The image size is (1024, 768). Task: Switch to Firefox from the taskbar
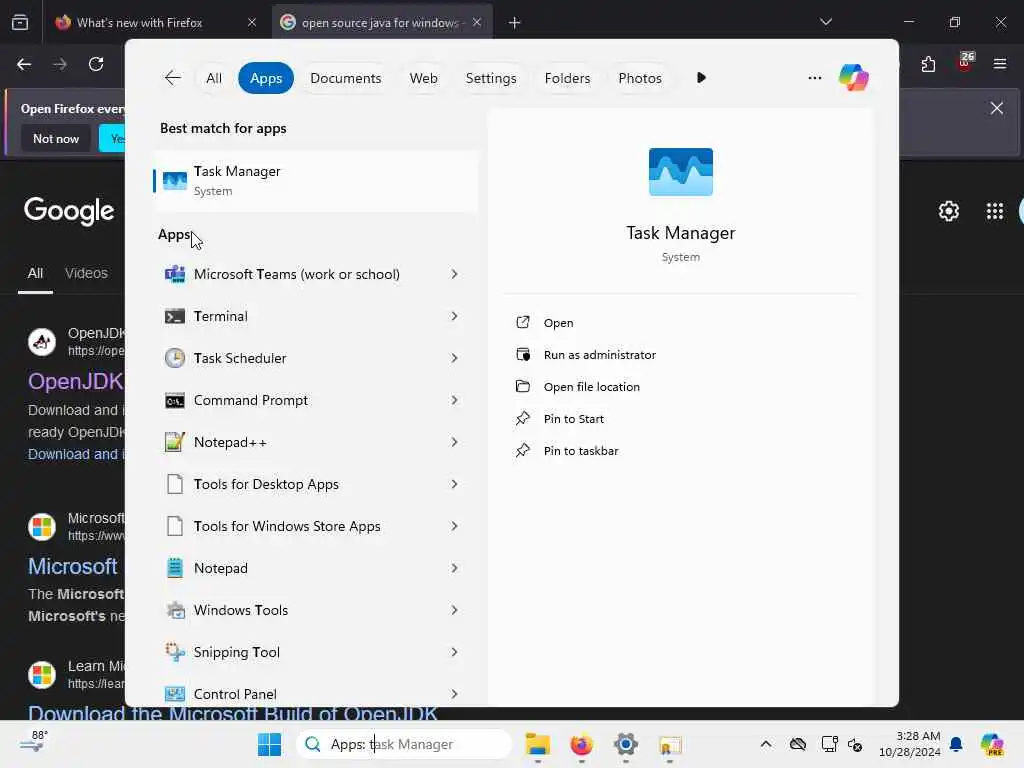pyautogui.click(x=581, y=744)
